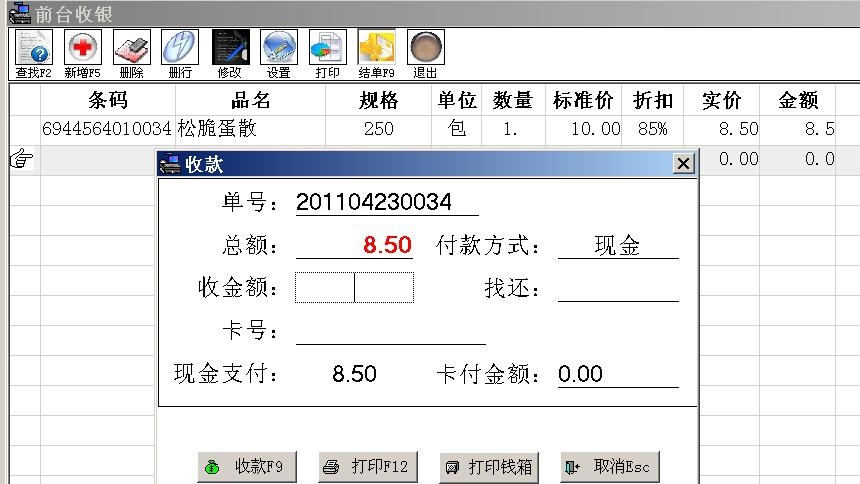Click the 收款 dialog title icon
Screen dimensions: 860x484
(x=170, y=164)
